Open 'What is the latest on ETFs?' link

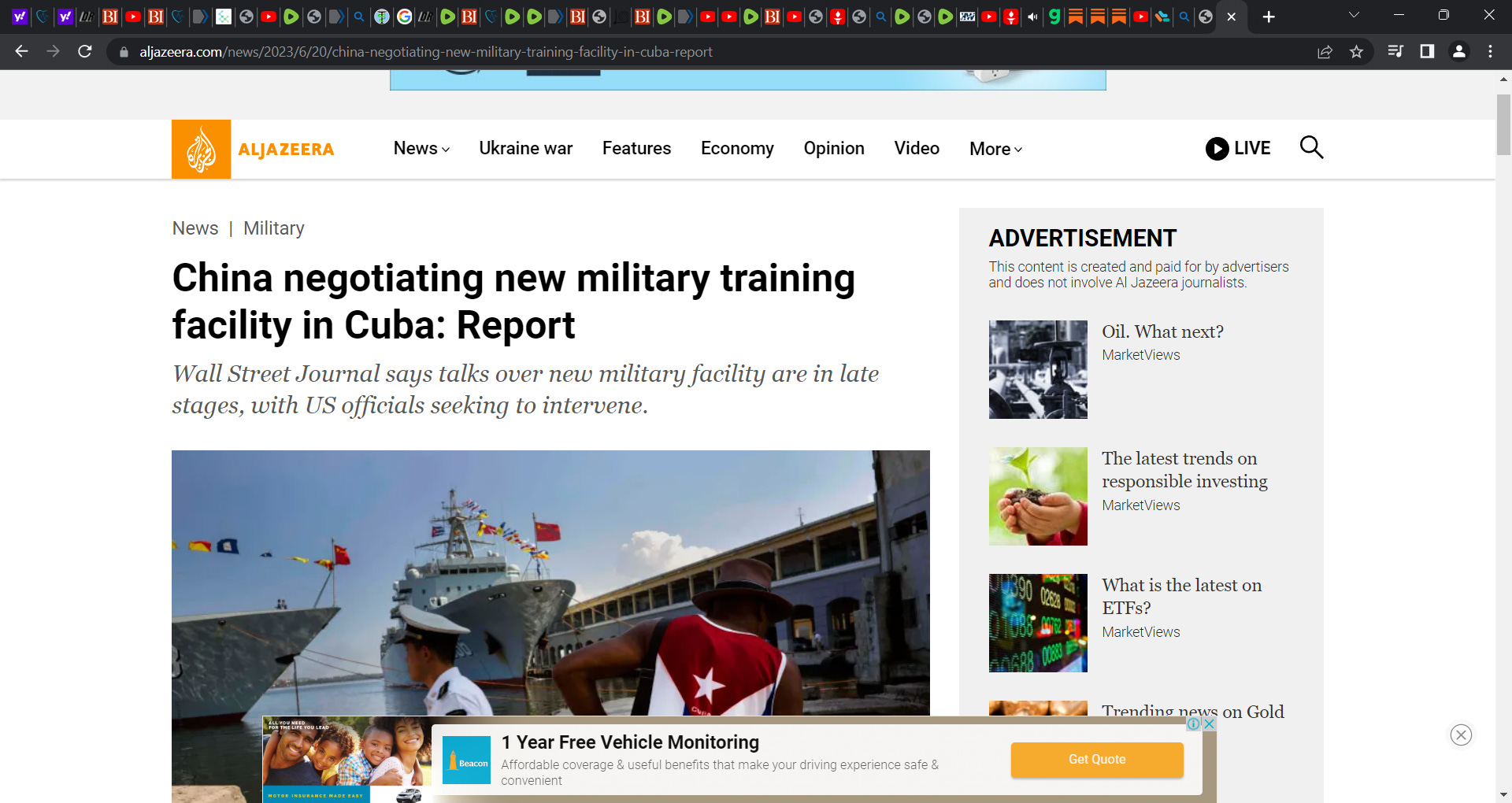[1181, 597]
